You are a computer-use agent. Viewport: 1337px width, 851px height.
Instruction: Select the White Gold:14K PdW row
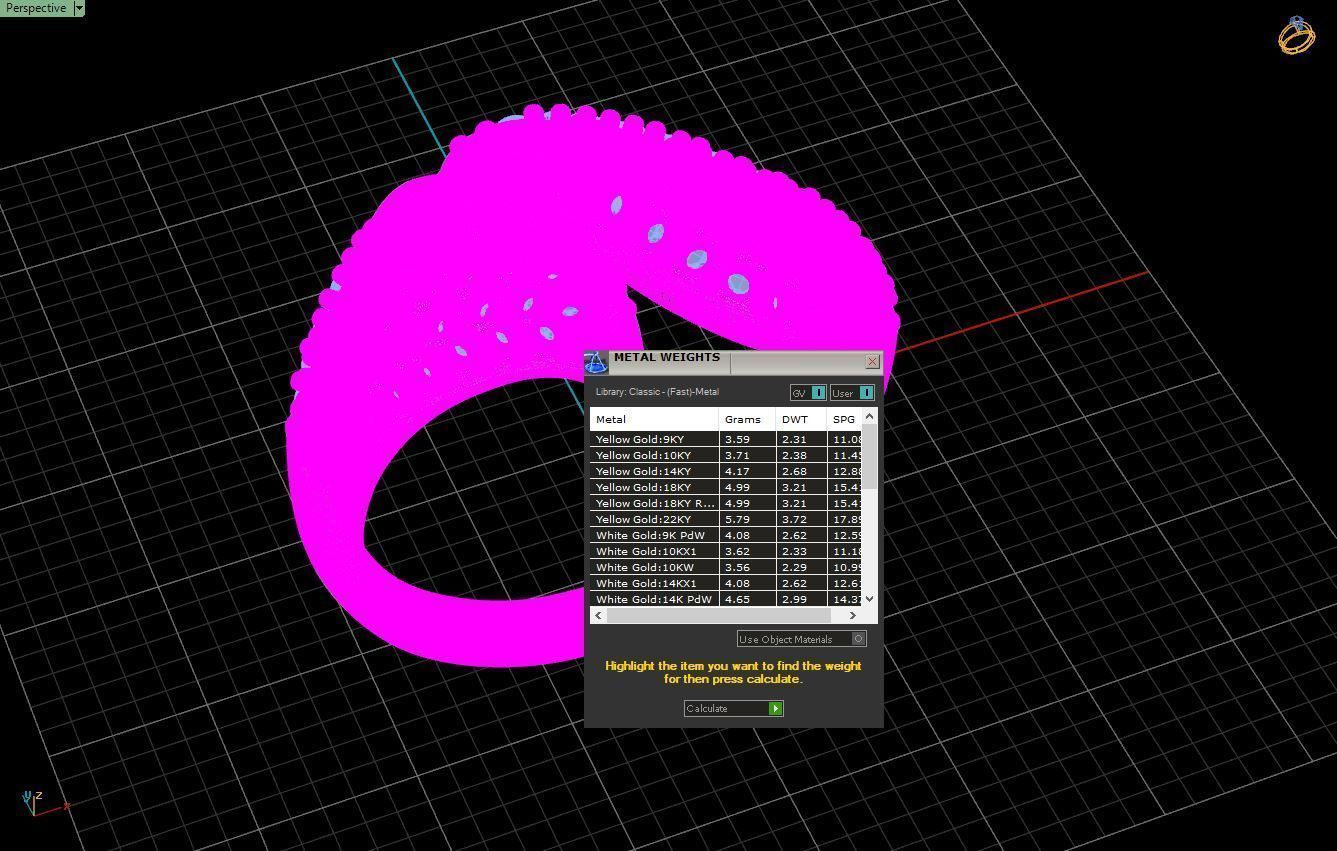[726, 599]
